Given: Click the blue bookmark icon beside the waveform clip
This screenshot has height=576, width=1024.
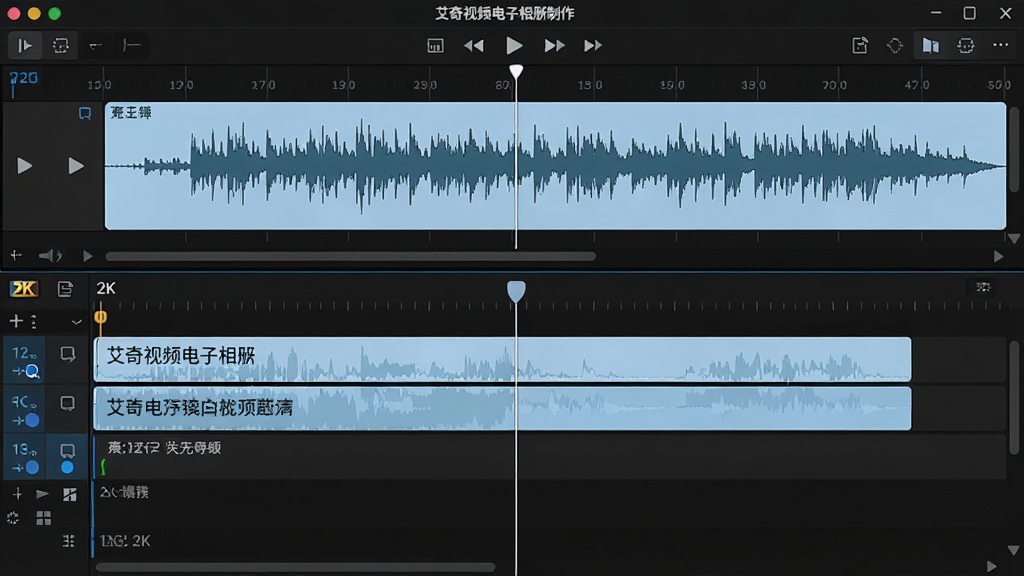Looking at the screenshot, I should pos(85,114).
